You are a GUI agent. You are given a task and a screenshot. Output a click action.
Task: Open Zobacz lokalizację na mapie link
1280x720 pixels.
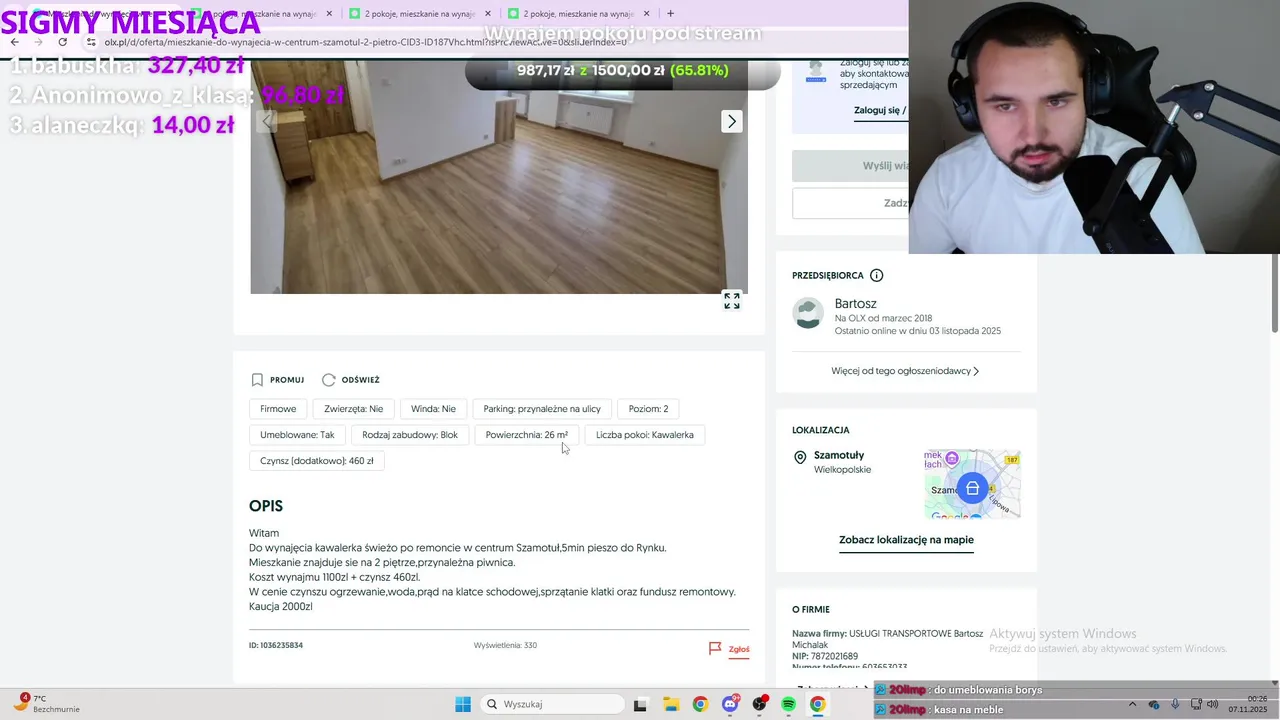906,540
